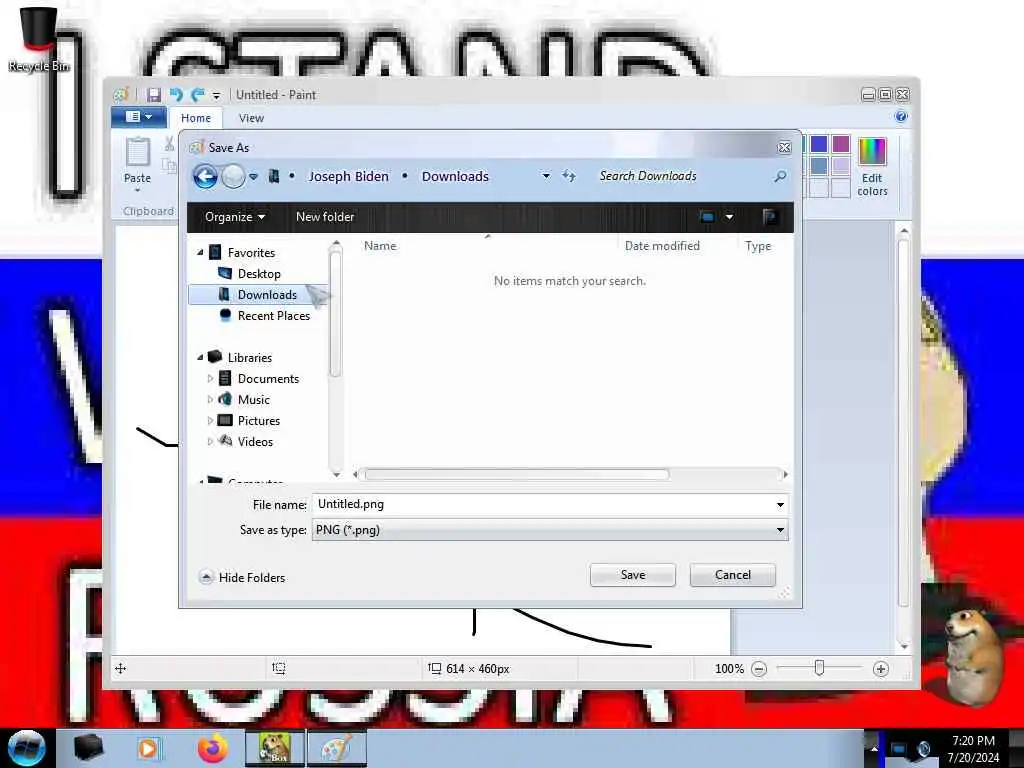Open the Save as type combo box

tap(550, 530)
